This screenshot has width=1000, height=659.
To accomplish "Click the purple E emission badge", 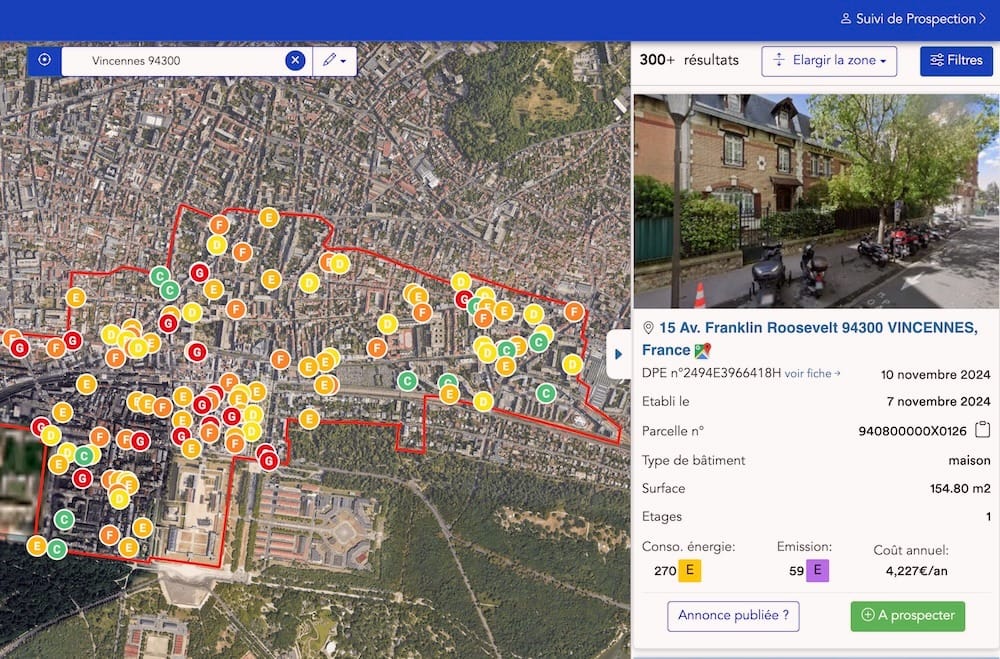I will 818,571.
